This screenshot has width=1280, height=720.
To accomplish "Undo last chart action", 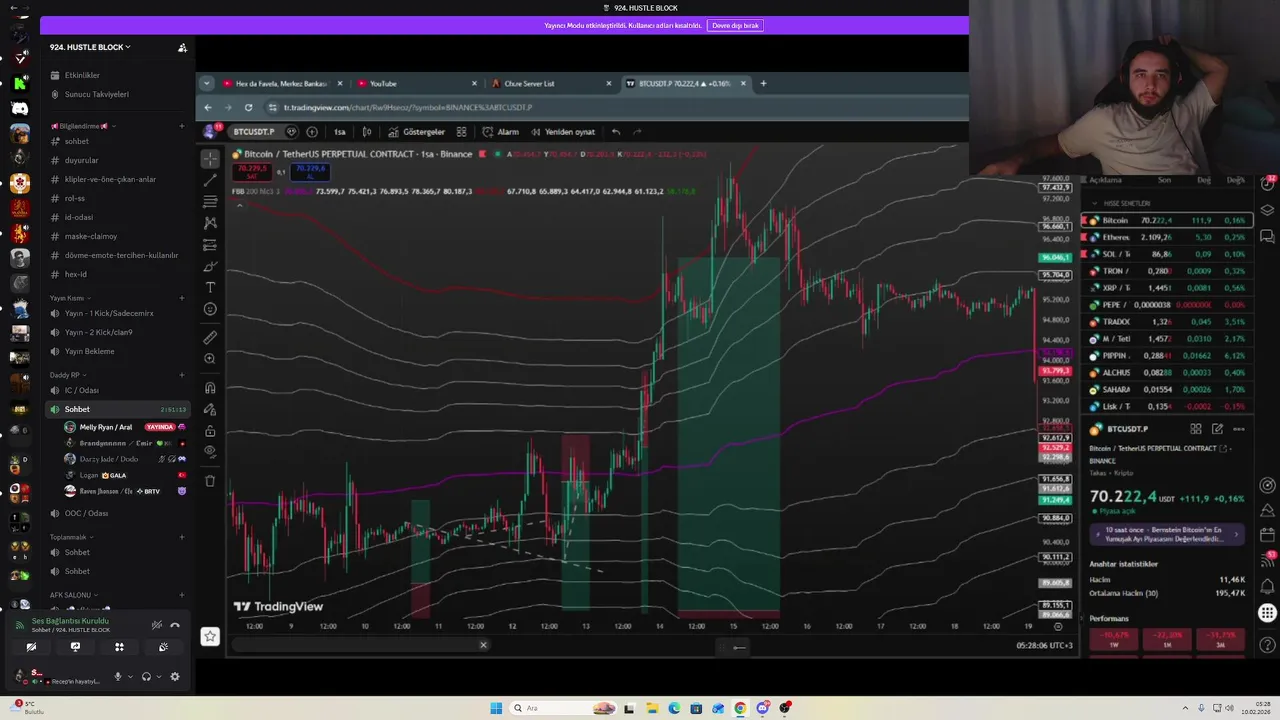I will tap(616, 131).
